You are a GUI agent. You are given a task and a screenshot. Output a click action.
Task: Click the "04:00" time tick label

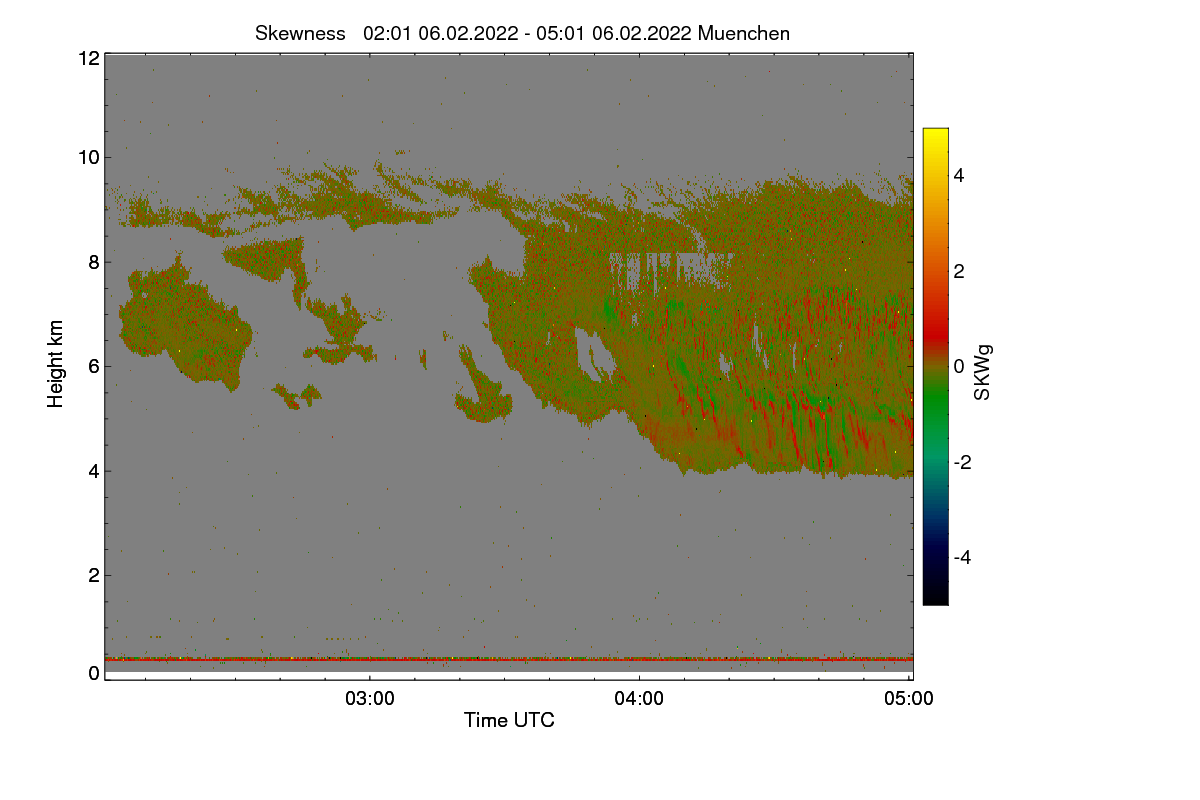point(639,699)
